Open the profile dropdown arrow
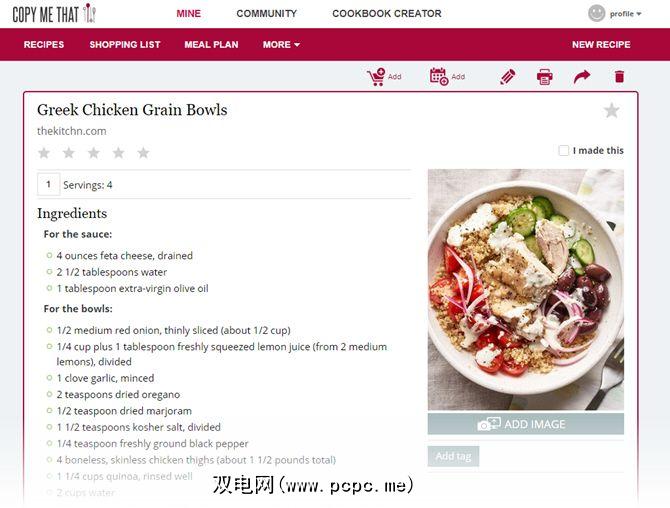Screen dimensions: 670x508 [x=639, y=14]
